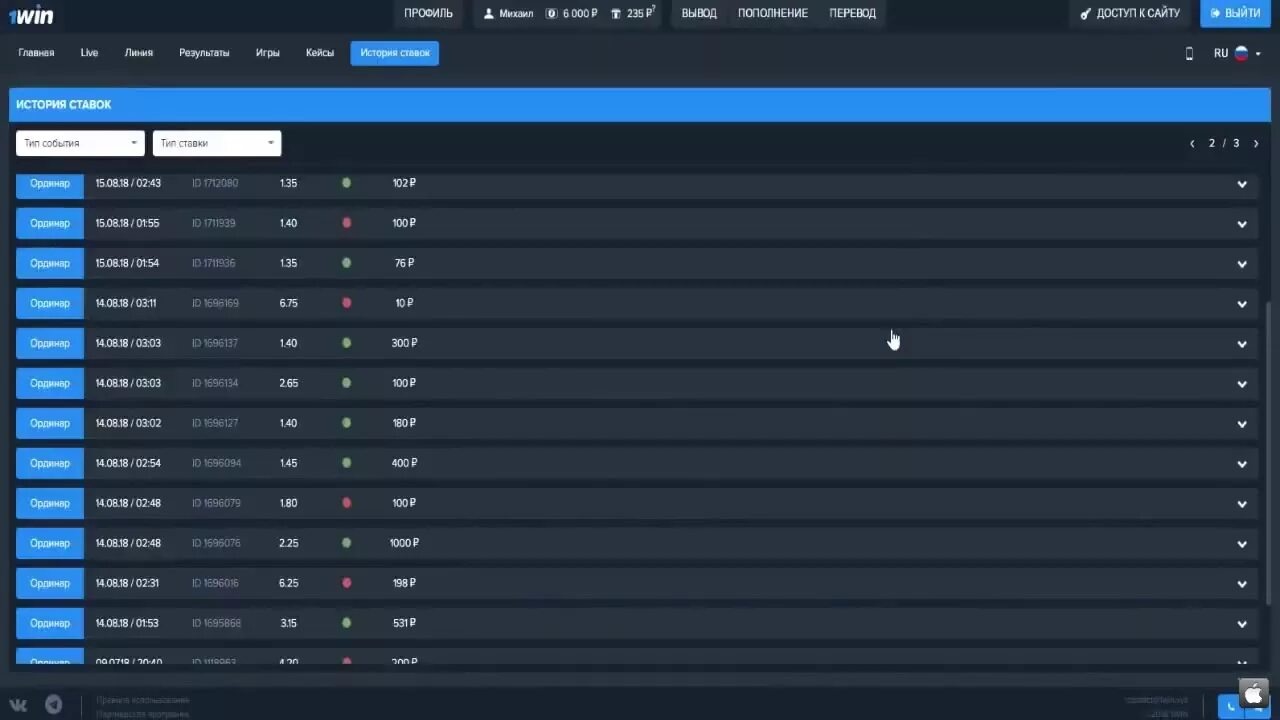Open the VK social icon

[19, 705]
